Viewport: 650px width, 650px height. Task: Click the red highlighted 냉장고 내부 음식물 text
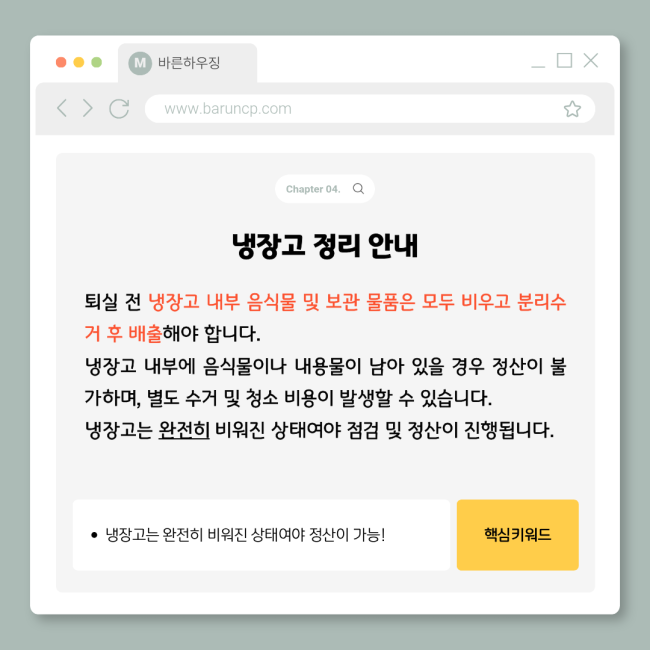click(x=222, y=301)
